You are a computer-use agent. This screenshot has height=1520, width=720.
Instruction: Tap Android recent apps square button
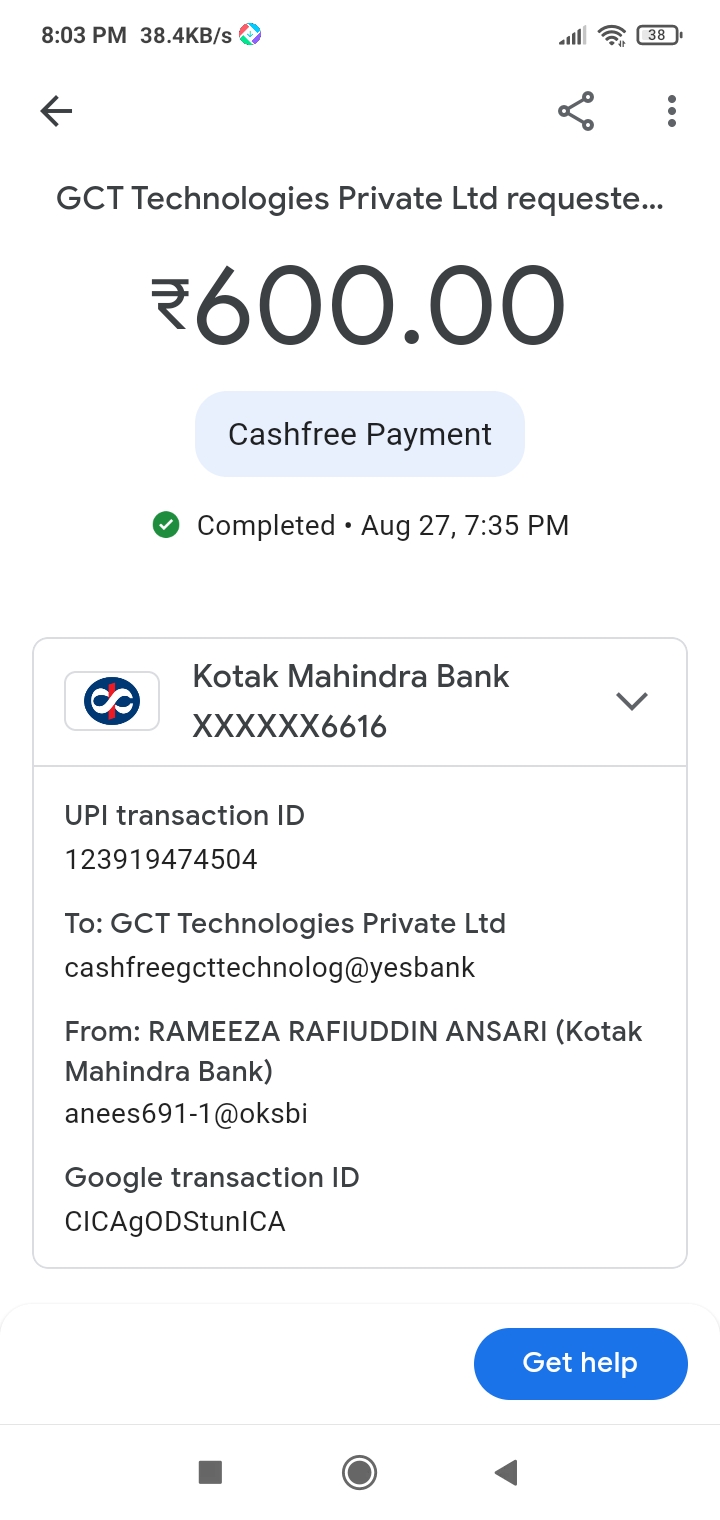[x=210, y=1472]
